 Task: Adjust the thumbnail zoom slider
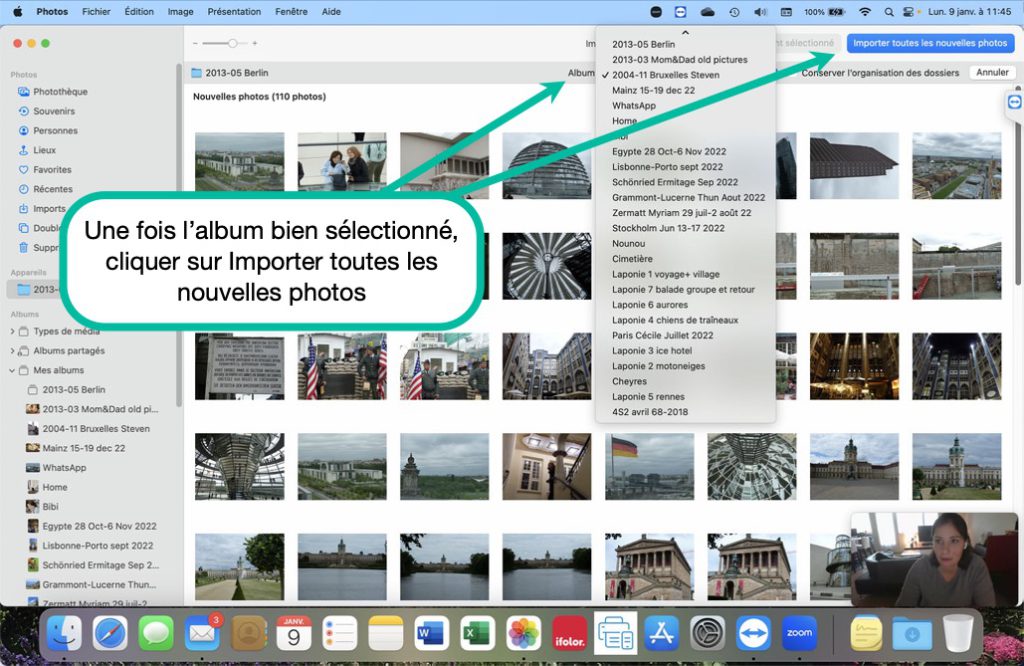232,44
